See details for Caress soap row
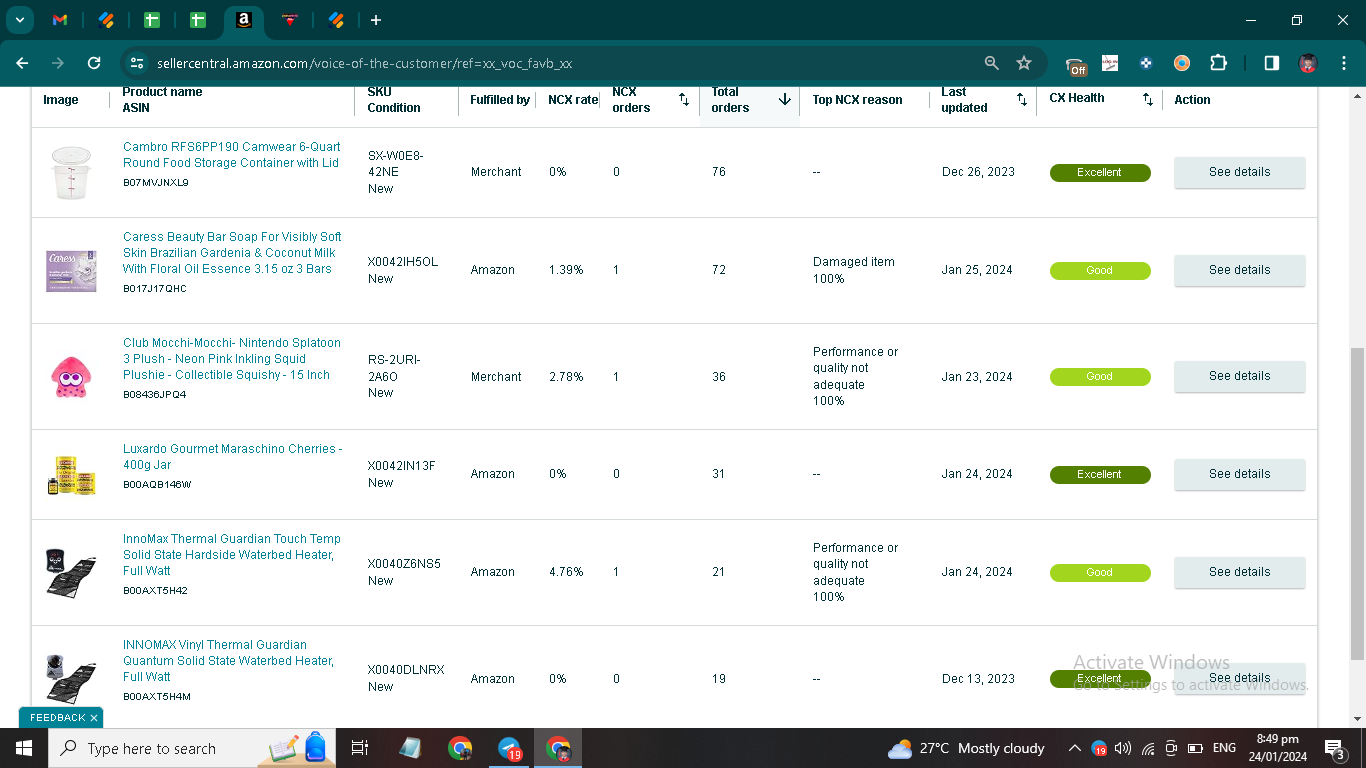Image resolution: width=1366 pixels, height=768 pixels. [1239, 270]
